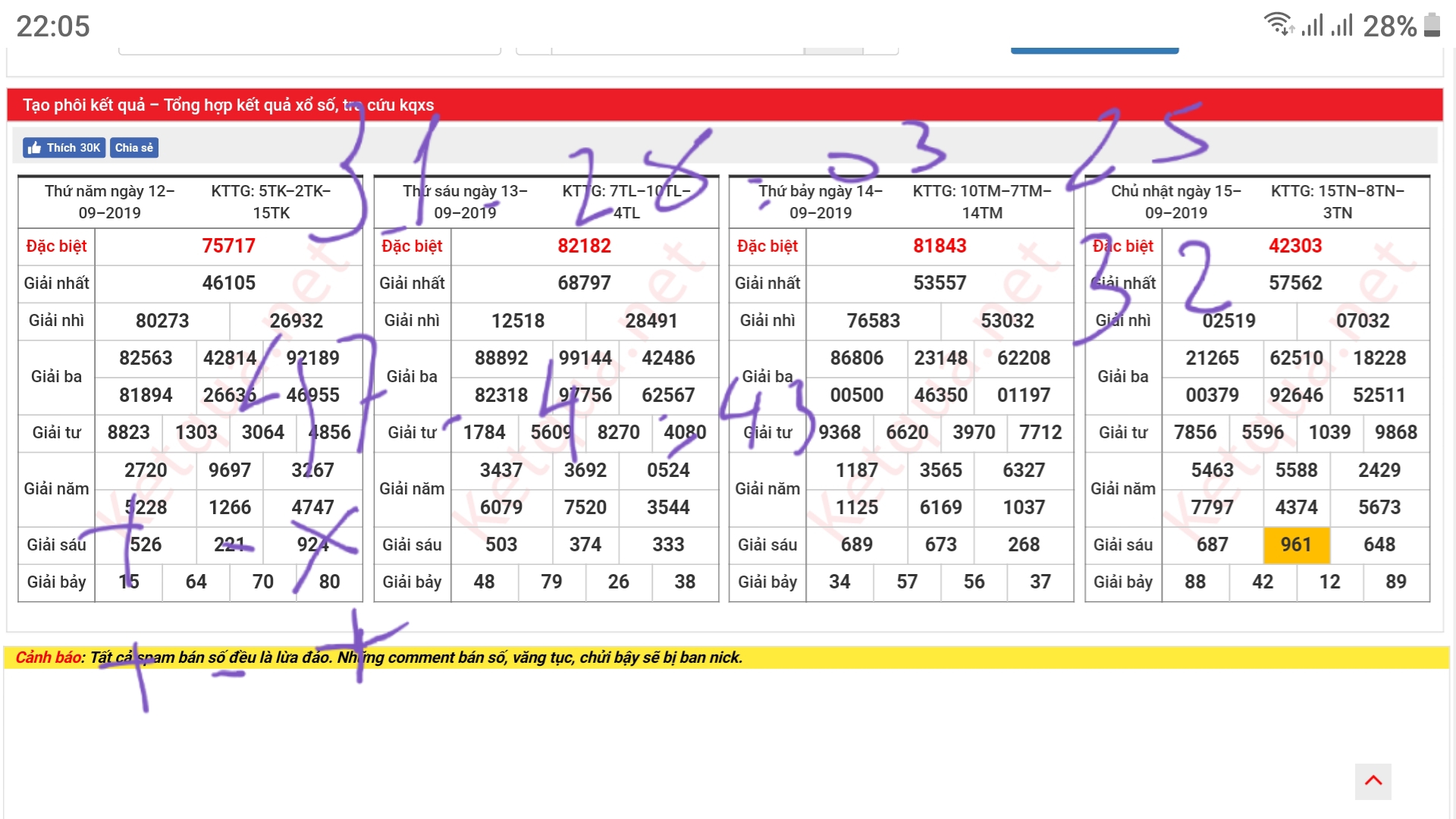Click the Chủ nhật ngày 15-09-2019 header

tap(1175, 202)
